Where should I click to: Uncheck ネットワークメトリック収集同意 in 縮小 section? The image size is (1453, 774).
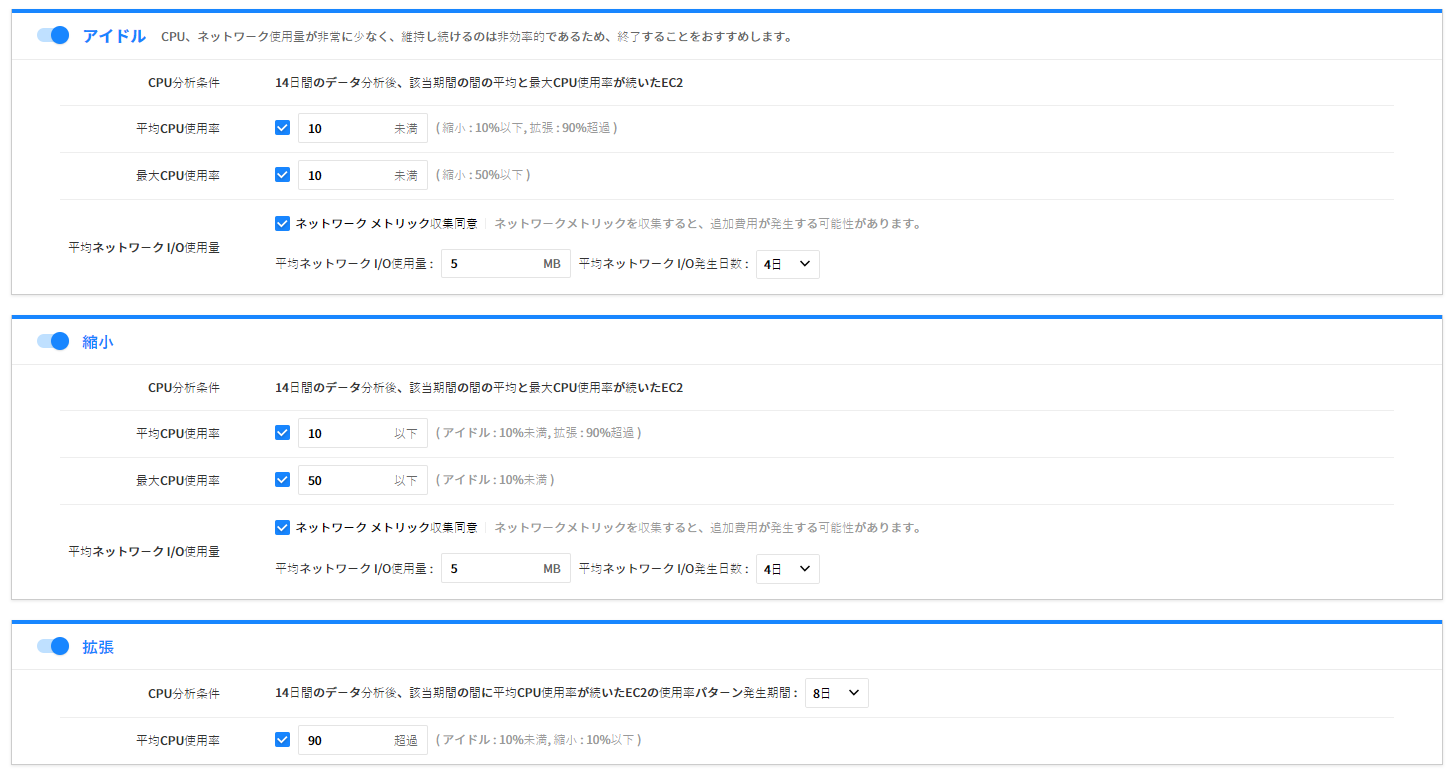[x=282, y=527]
